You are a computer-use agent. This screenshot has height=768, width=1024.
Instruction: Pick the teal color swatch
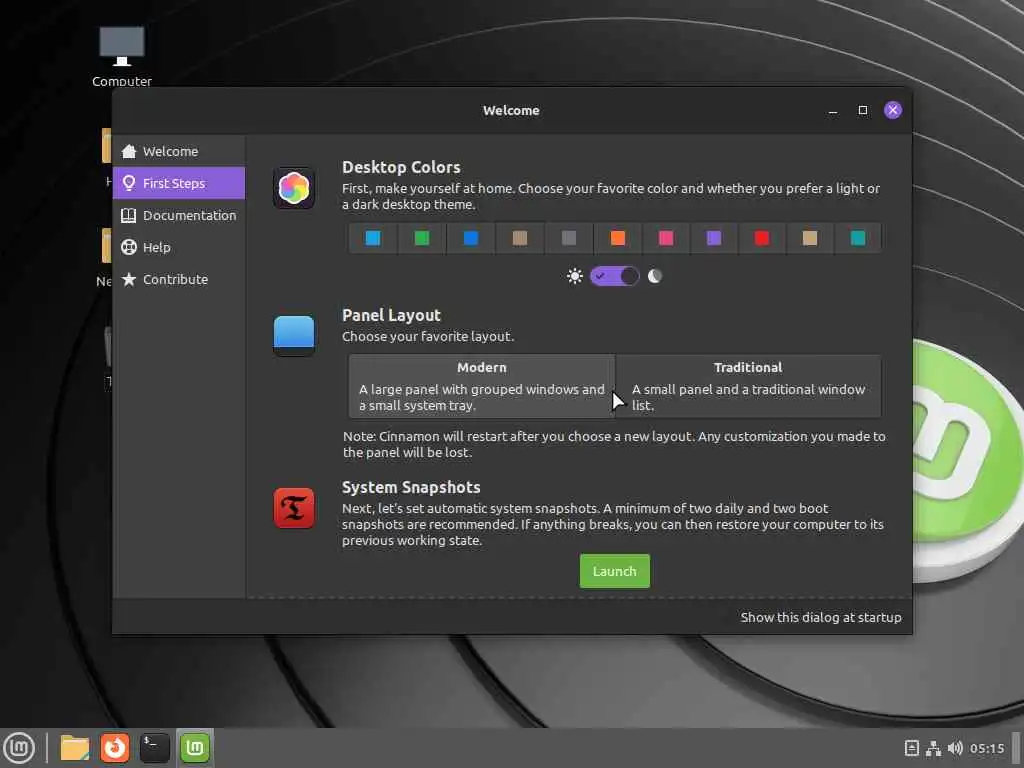tap(858, 238)
